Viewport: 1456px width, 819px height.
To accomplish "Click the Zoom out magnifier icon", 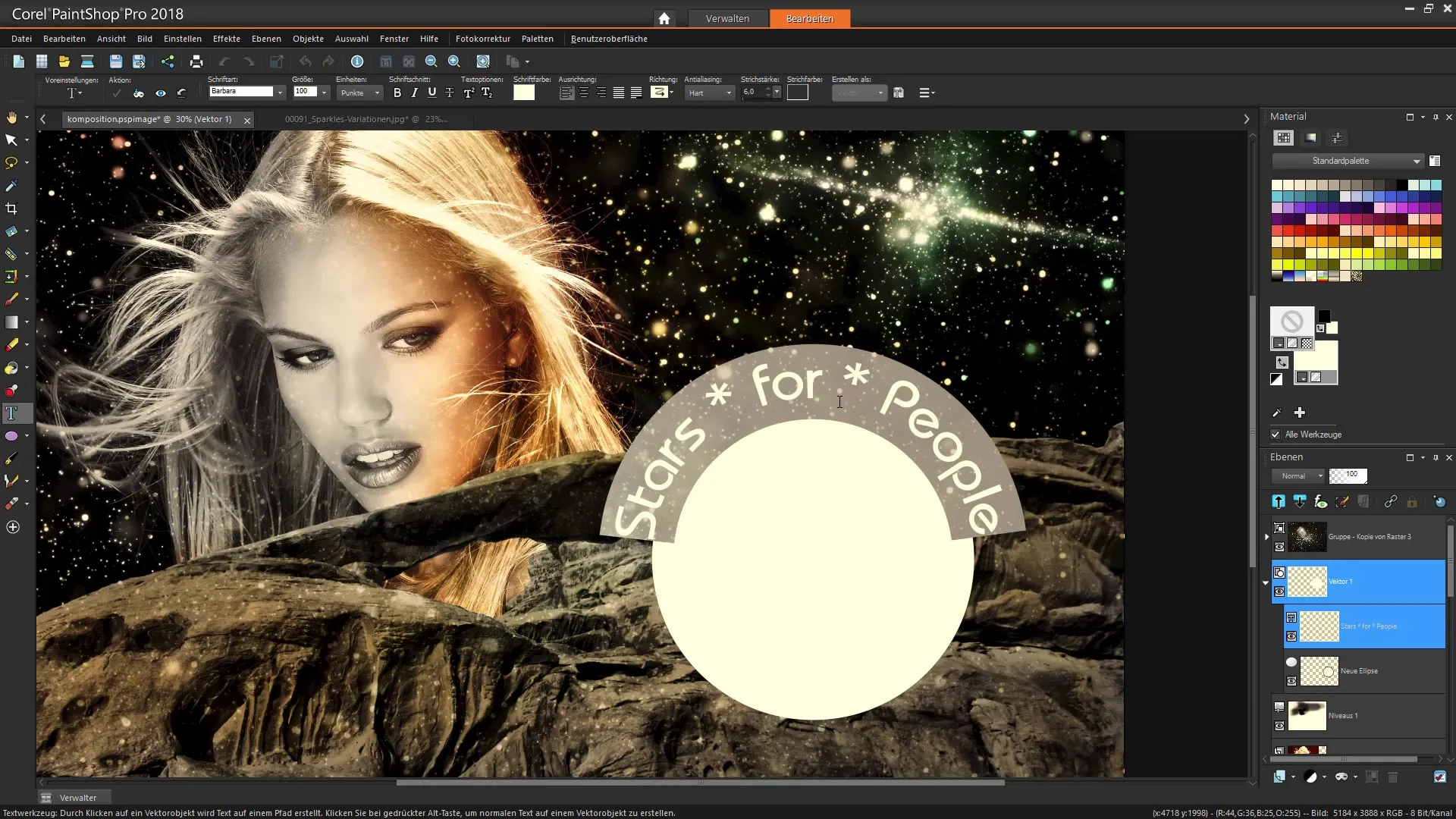I will pyautogui.click(x=431, y=61).
